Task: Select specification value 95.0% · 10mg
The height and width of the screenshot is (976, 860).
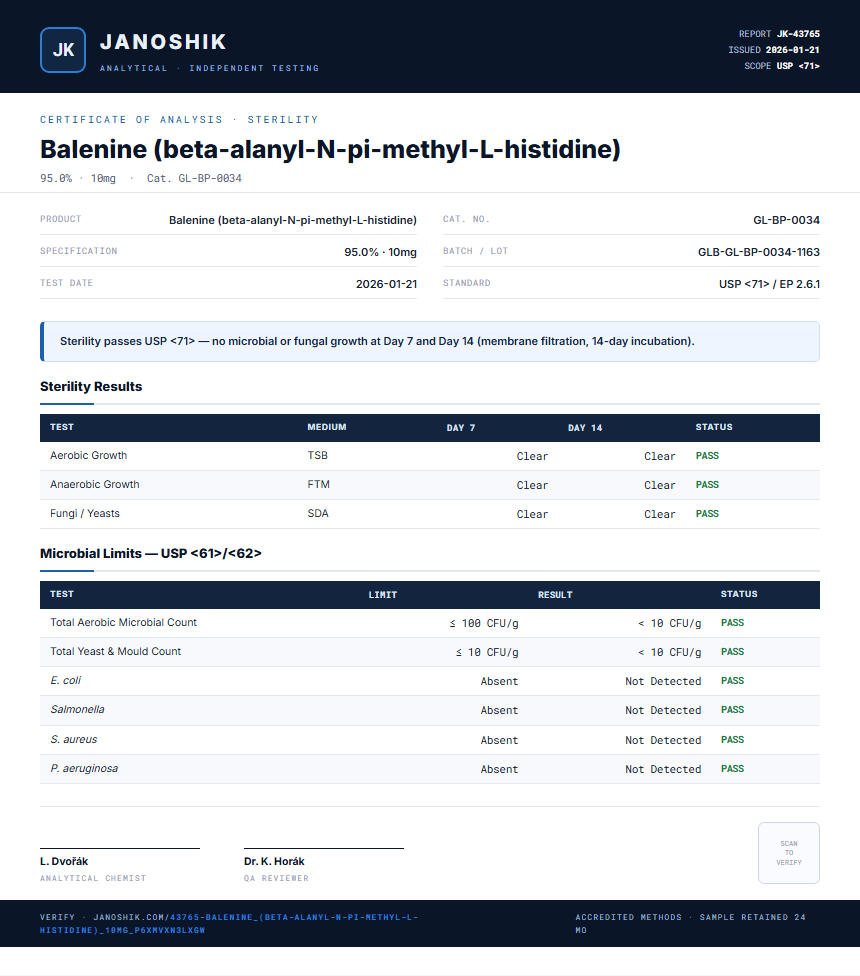Action: tap(380, 252)
